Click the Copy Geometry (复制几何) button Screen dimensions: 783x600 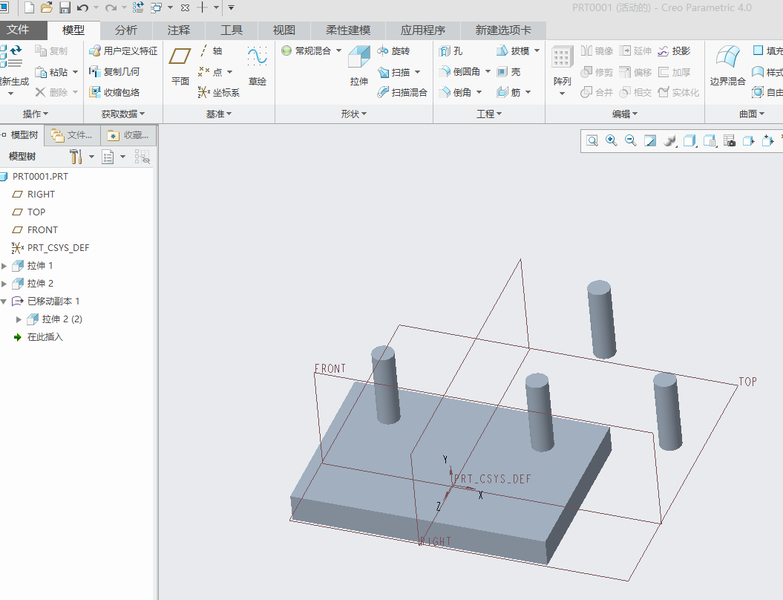114,72
